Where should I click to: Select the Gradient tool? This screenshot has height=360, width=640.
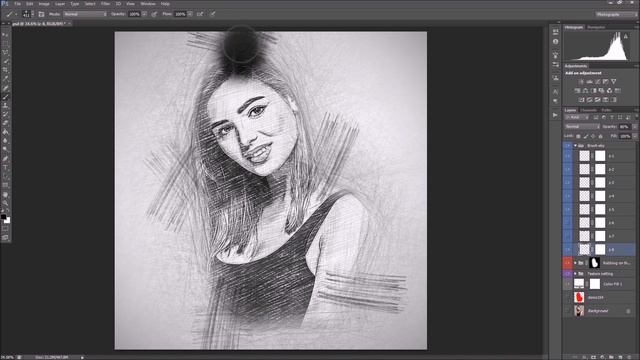[x=5, y=132]
